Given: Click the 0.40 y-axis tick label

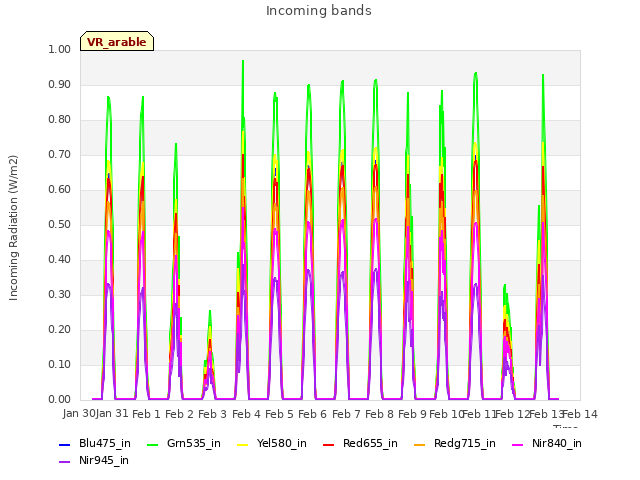Looking at the screenshot, I should (x=60, y=260).
